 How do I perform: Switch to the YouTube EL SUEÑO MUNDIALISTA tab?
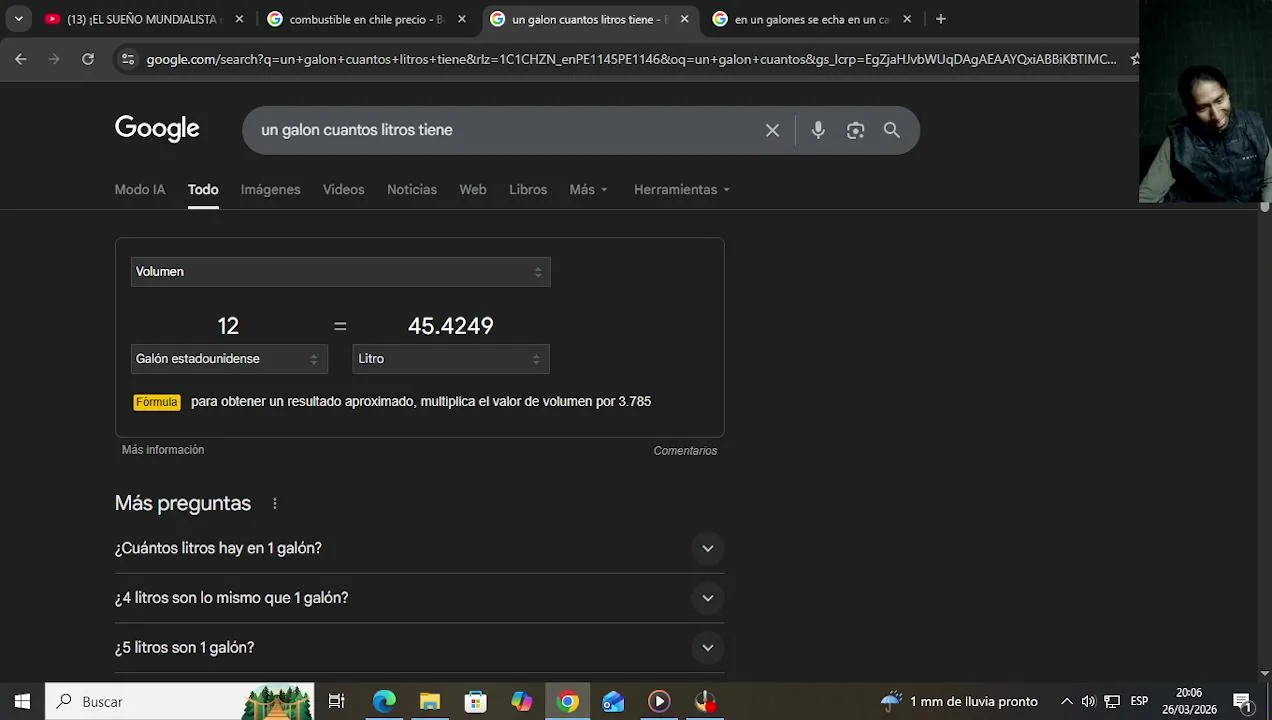pos(143,19)
